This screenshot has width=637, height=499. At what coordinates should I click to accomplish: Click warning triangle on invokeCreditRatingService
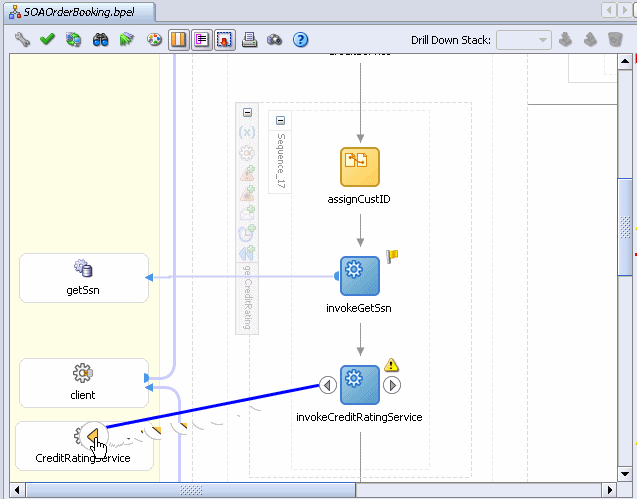click(x=391, y=364)
